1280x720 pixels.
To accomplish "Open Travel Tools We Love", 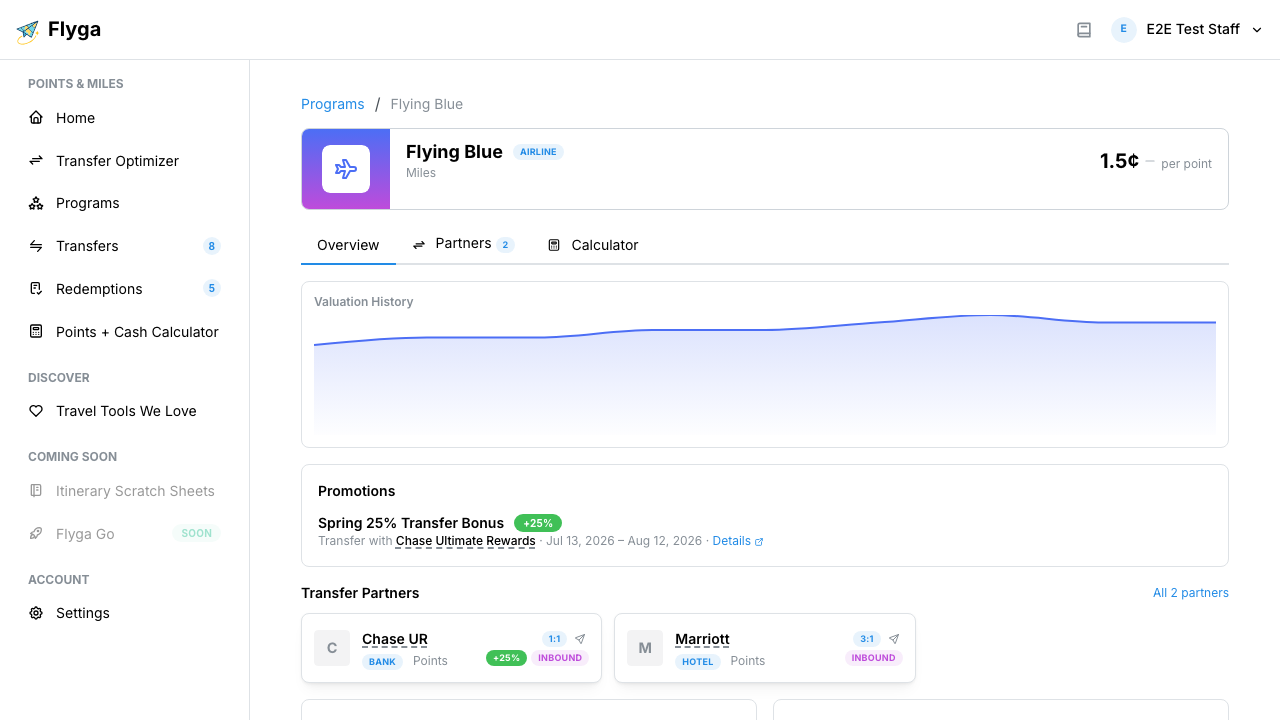I will tap(124, 411).
